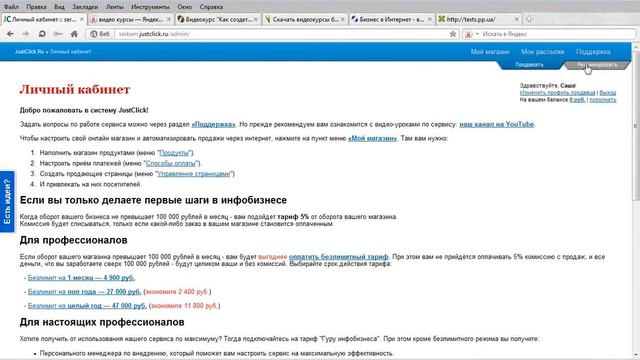
Task: Close the Видеокурс "Как создат..." tab
Action: tap(256, 19)
